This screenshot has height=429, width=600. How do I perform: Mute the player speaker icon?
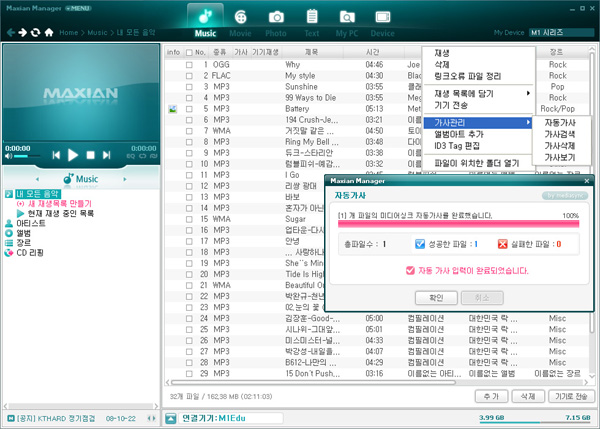click(x=8, y=156)
